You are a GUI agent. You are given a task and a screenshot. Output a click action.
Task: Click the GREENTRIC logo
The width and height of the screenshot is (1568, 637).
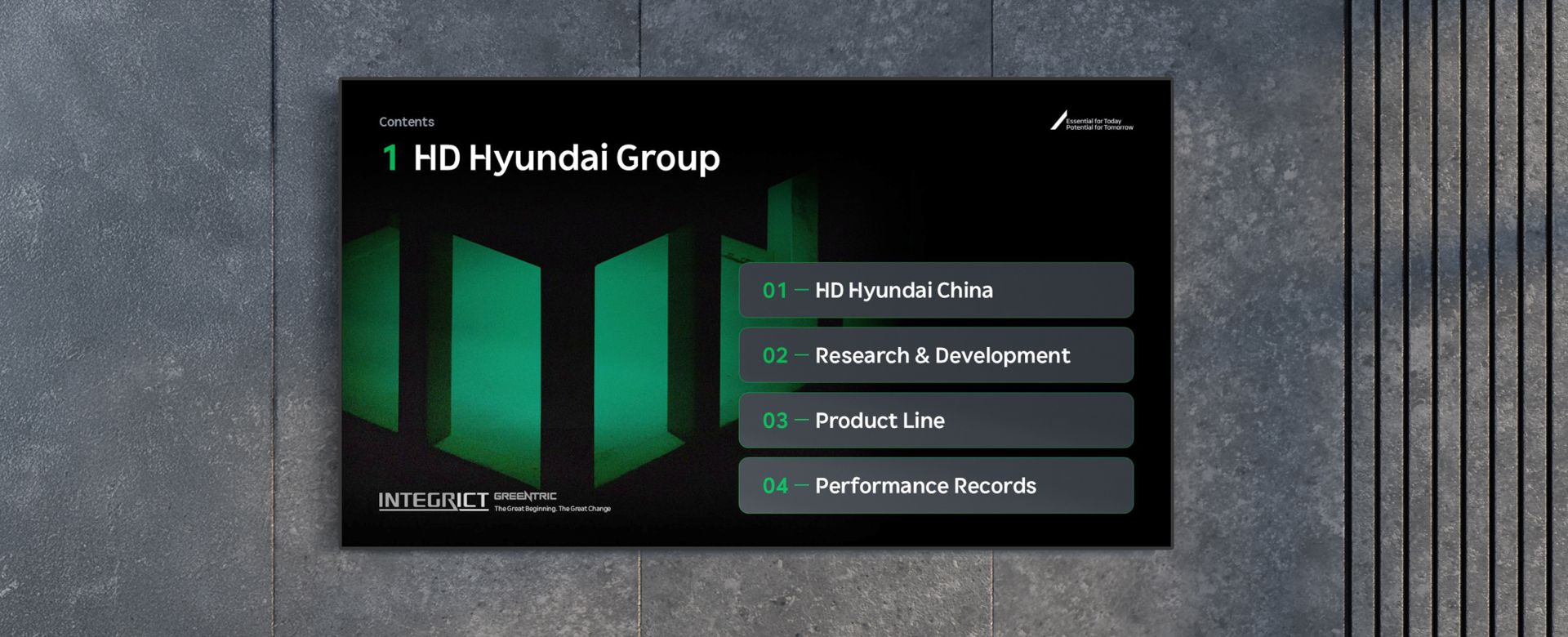point(525,496)
